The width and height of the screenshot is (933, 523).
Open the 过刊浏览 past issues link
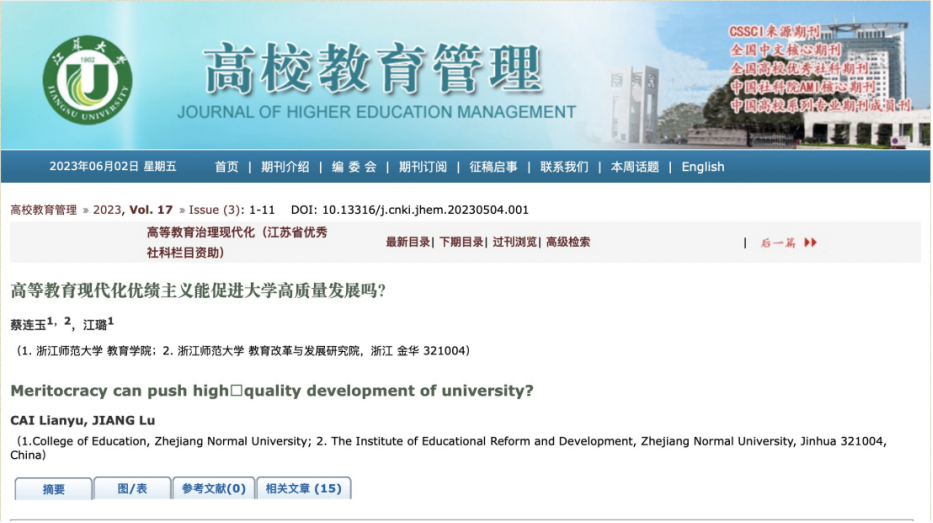pos(514,242)
